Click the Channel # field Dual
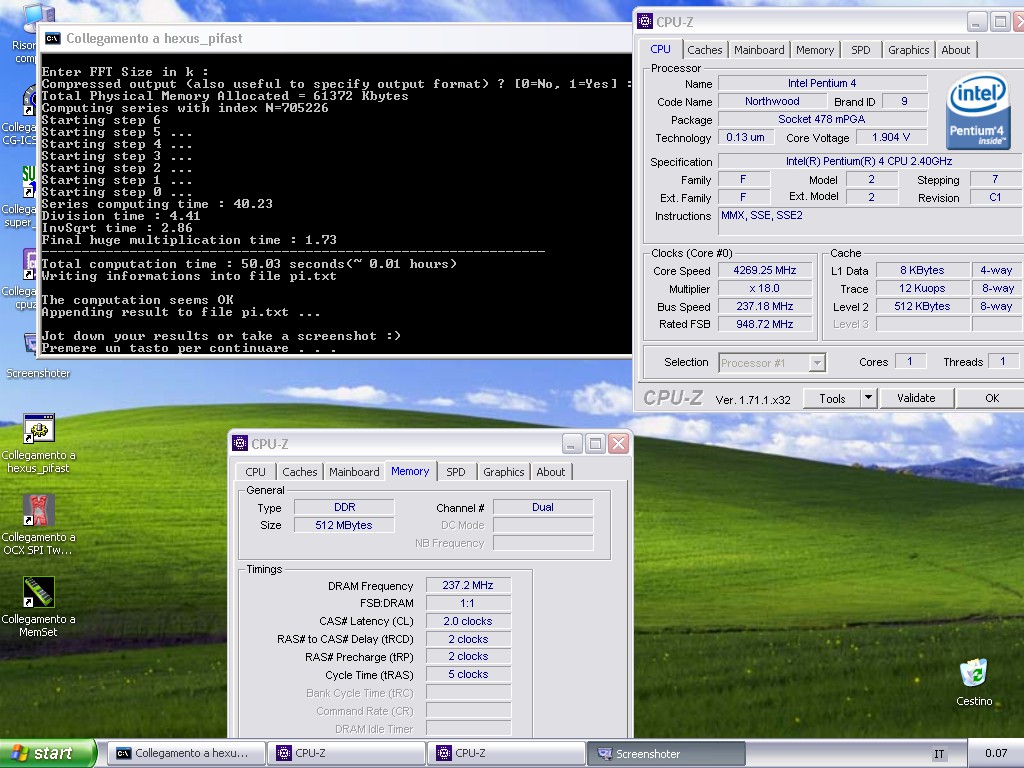Screen dimensions: 1024x768 tap(543, 507)
